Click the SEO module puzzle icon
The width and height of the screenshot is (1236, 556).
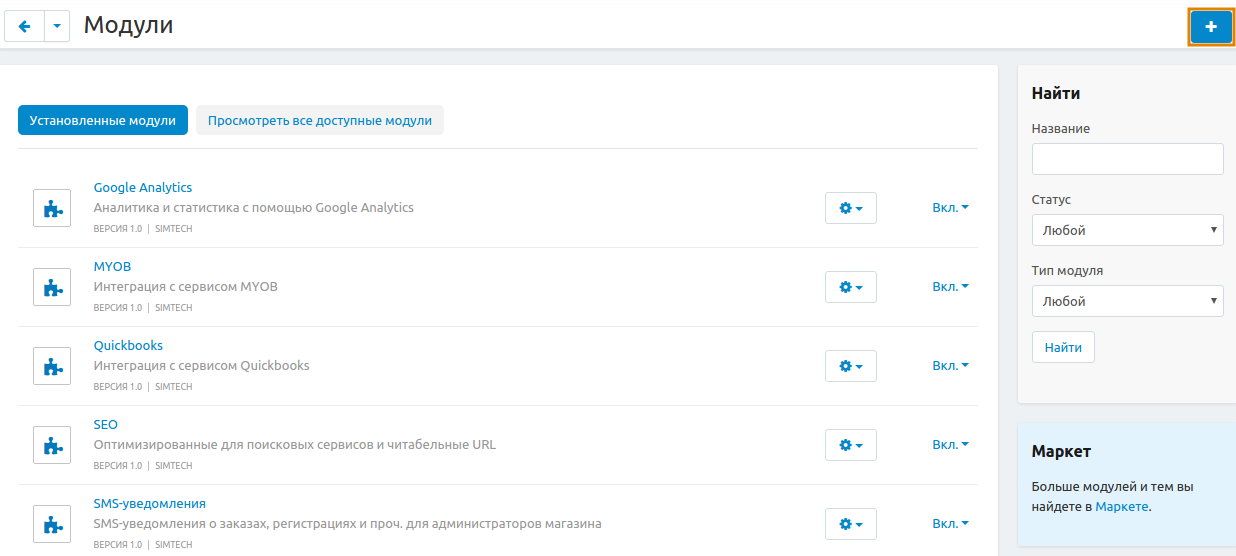(x=52, y=445)
